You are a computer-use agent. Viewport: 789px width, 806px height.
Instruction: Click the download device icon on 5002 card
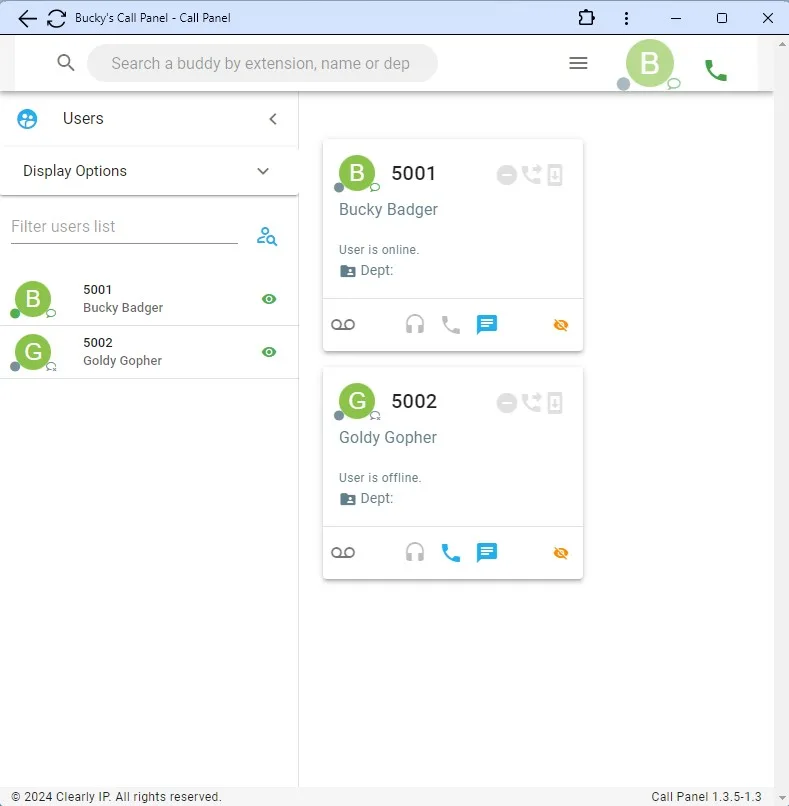555,402
